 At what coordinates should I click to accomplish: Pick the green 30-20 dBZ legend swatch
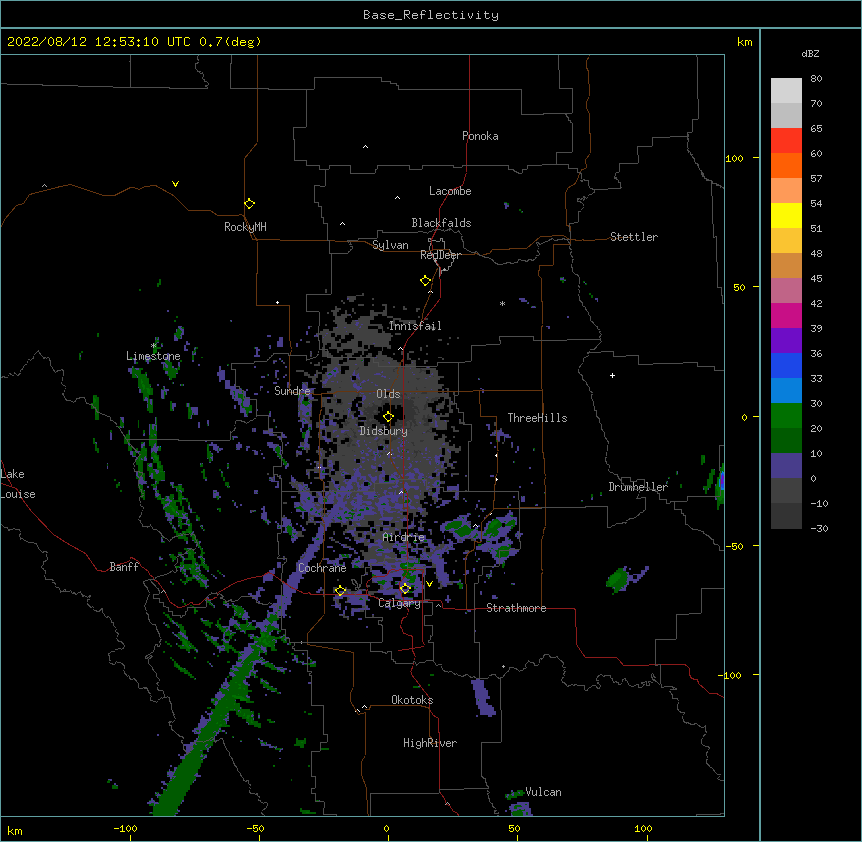[786, 416]
